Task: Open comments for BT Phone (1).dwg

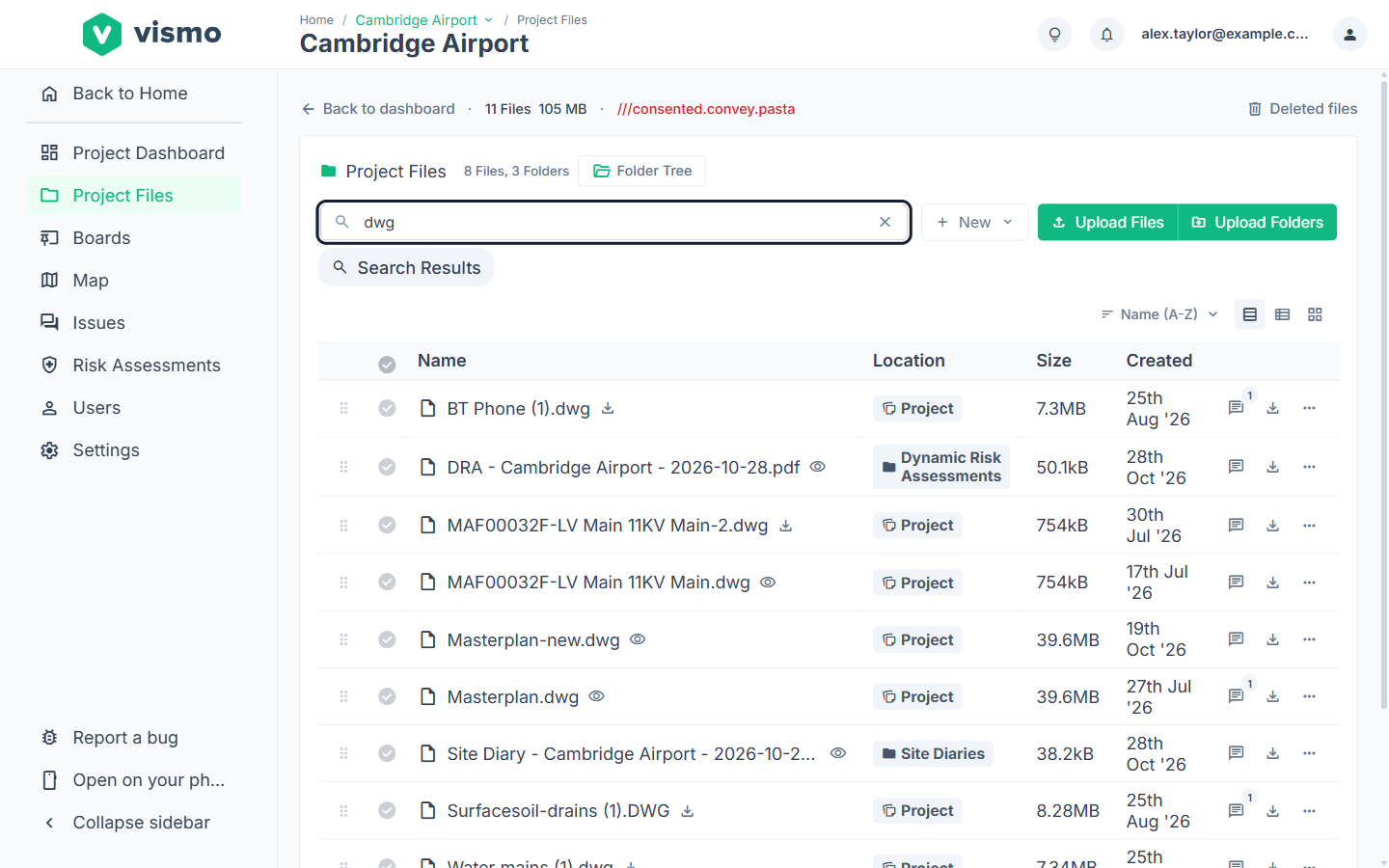Action: tap(1236, 408)
